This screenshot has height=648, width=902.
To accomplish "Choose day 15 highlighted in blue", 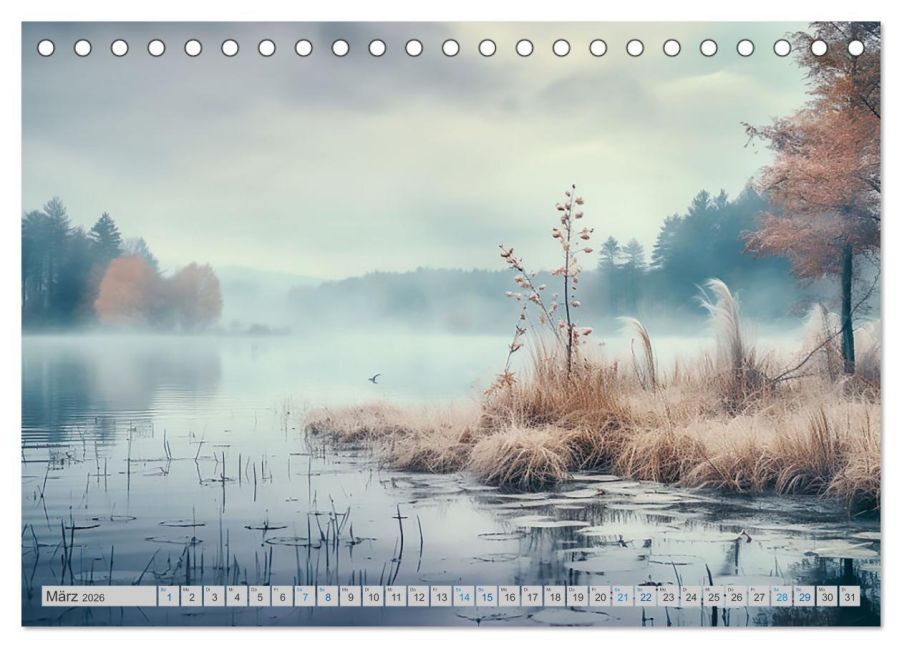I will tap(487, 596).
